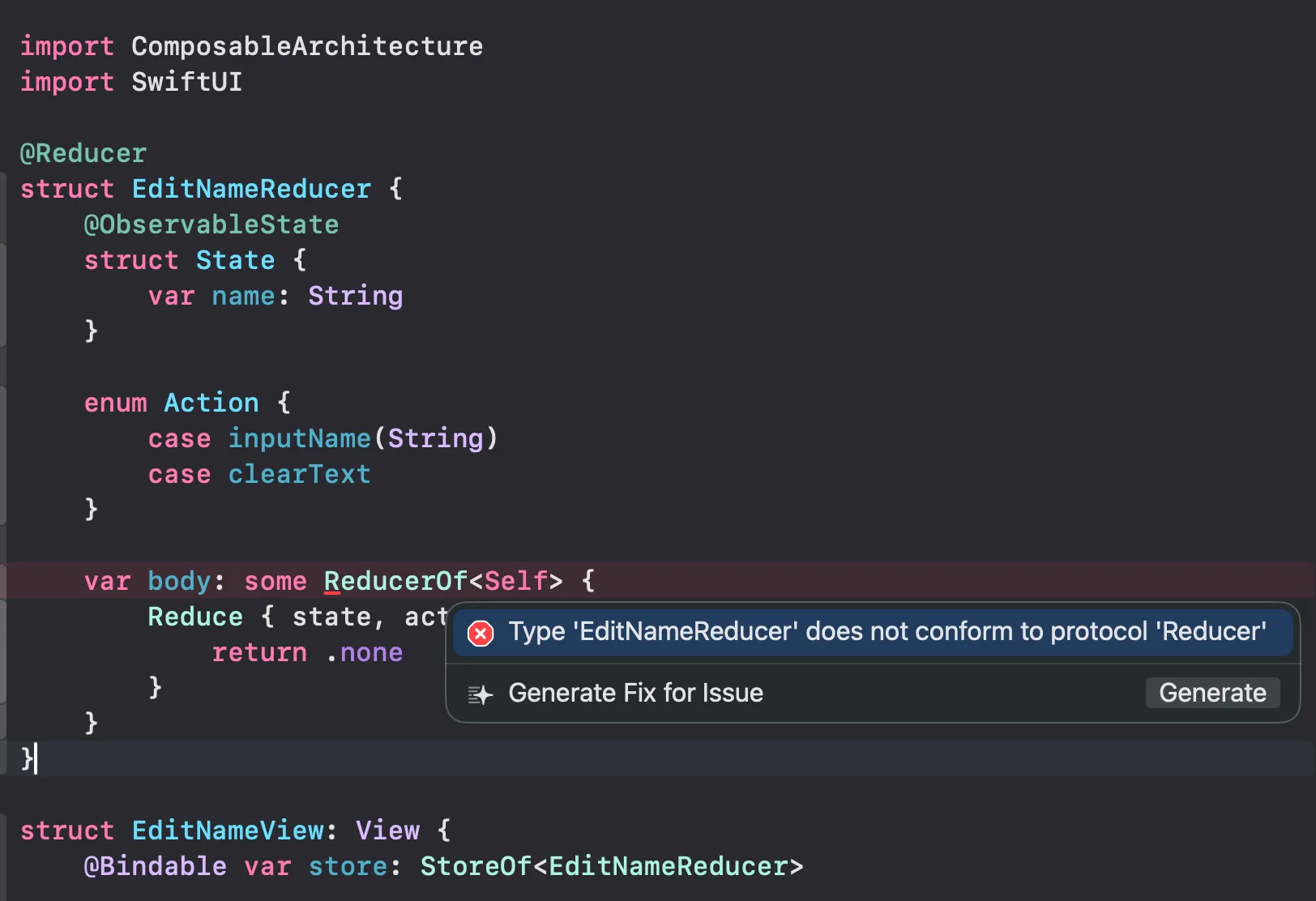Screen dimensions: 1316x901
Task: Collapse the EditNameReducer struct via folding ribbon
Action: (x=3, y=189)
